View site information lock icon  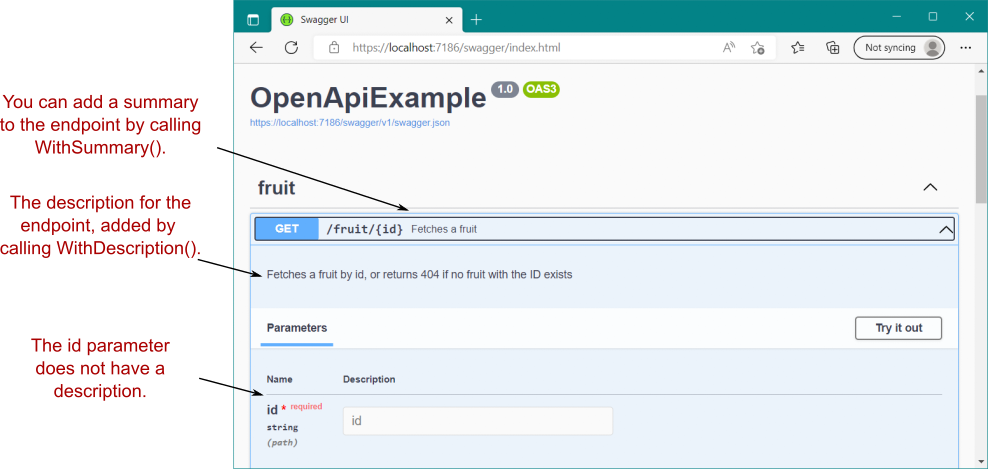click(x=335, y=48)
